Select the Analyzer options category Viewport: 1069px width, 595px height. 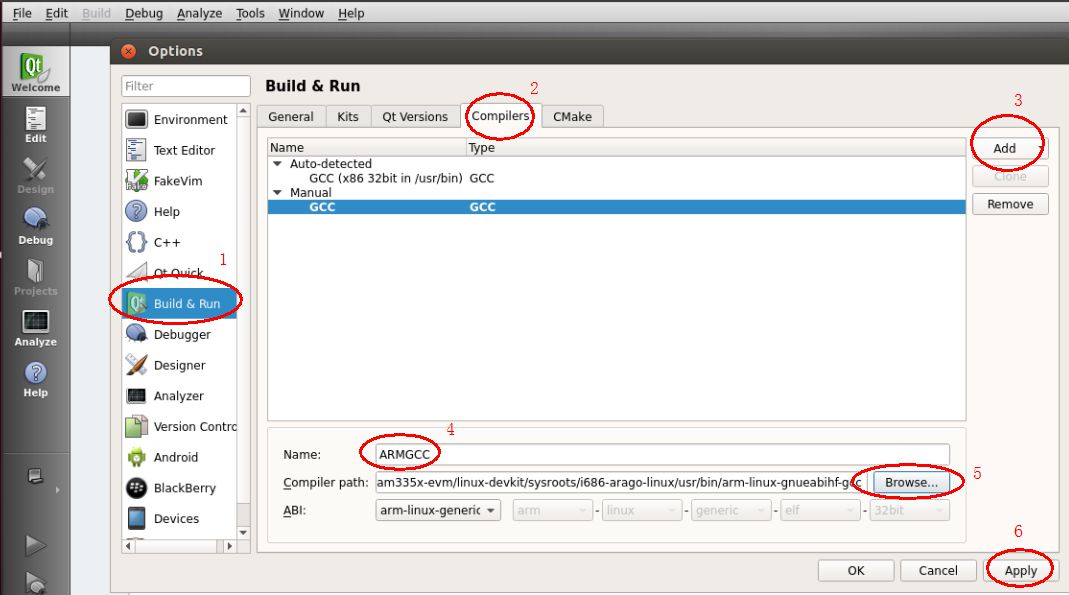point(179,395)
